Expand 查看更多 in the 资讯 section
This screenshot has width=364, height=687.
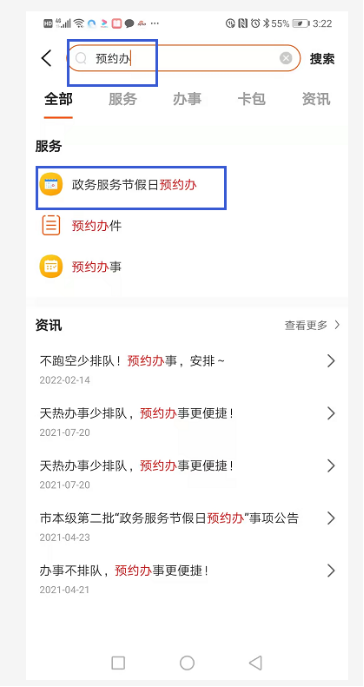click(312, 325)
